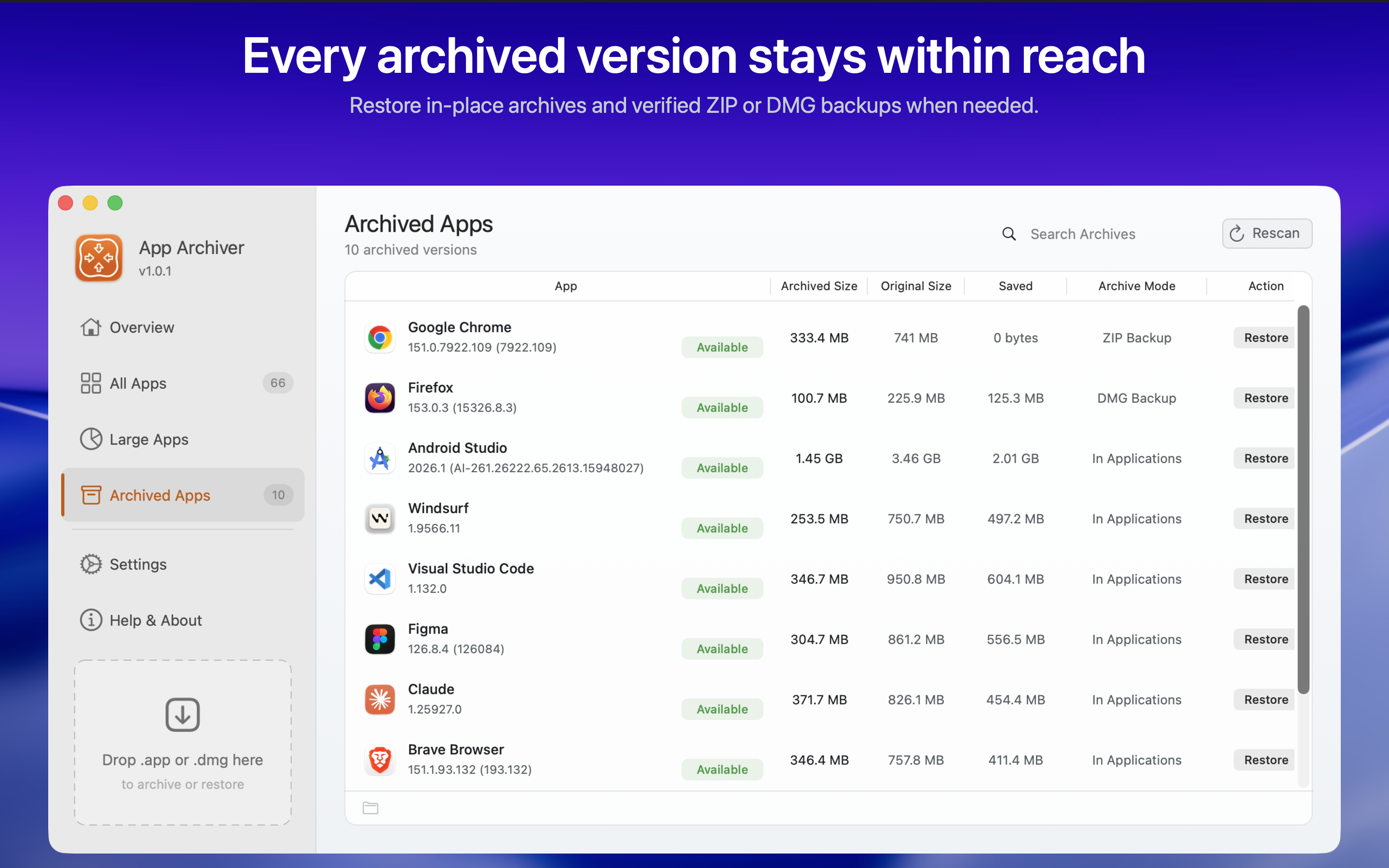Viewport: 1389px width, 868px height.
Task: Click Android Studio's '2.01 GB' saved value
Action: (1015, 458)
